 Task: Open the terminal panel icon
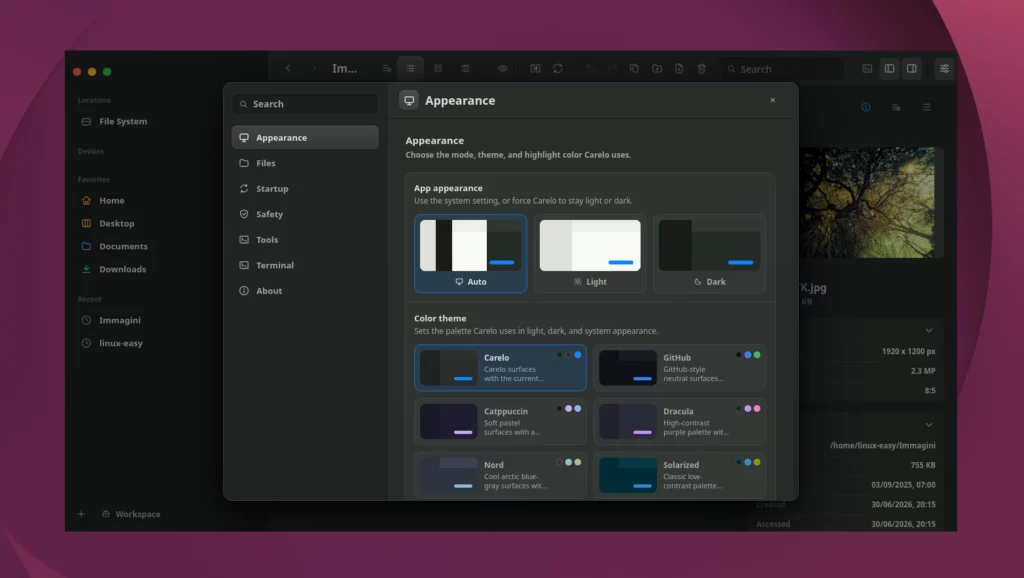tap(867, 68)
